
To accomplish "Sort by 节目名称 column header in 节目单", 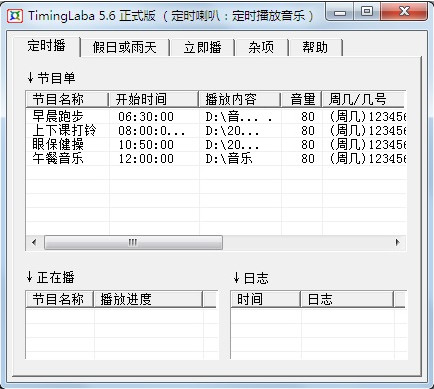I will pyautogui.click(x=67, y=99).
